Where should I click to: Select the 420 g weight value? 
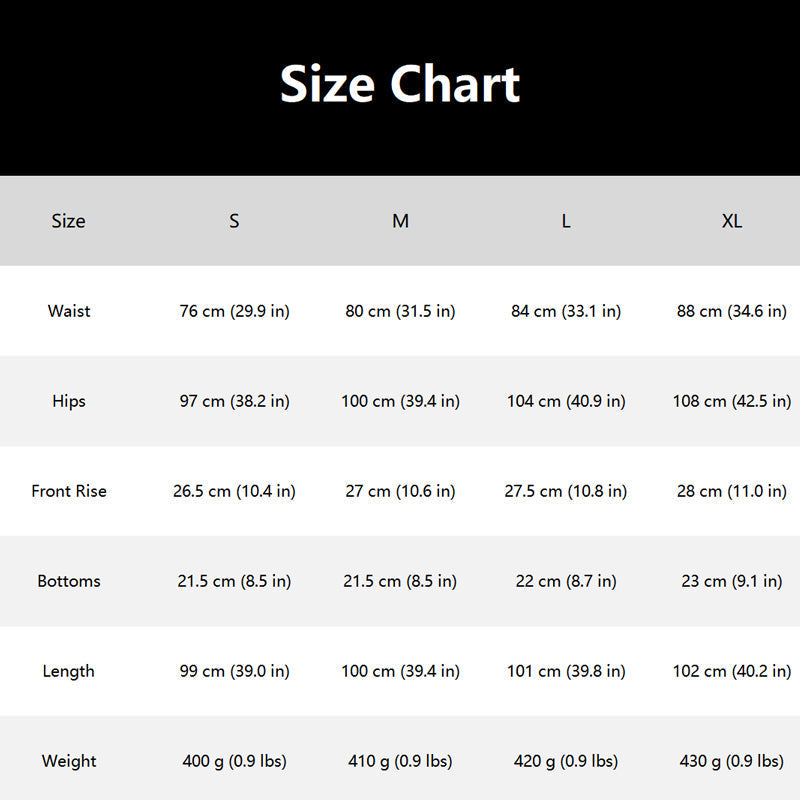(x=566, y=761)
